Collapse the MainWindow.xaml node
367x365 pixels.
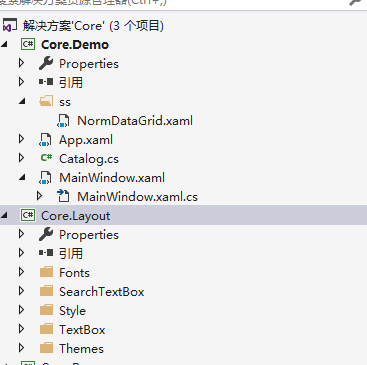coord(22,177)
